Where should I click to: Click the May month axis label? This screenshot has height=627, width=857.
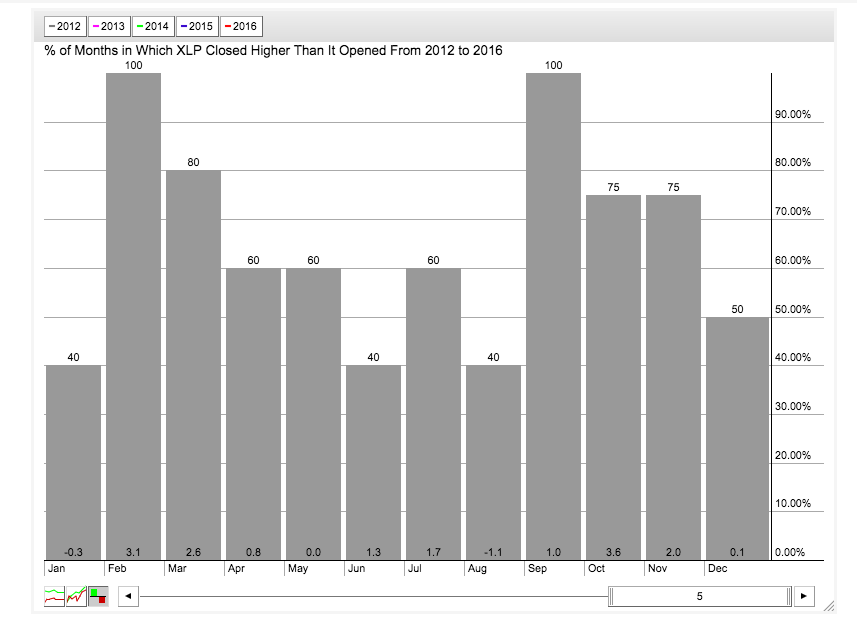coord(298,569)
